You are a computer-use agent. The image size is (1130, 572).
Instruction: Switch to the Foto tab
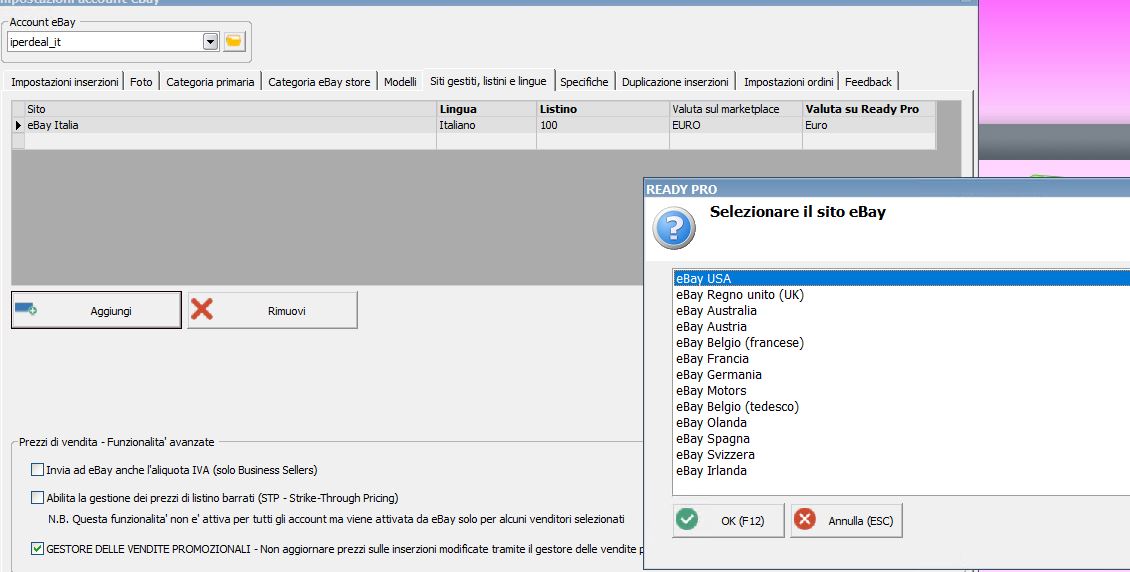coord(141,82)
